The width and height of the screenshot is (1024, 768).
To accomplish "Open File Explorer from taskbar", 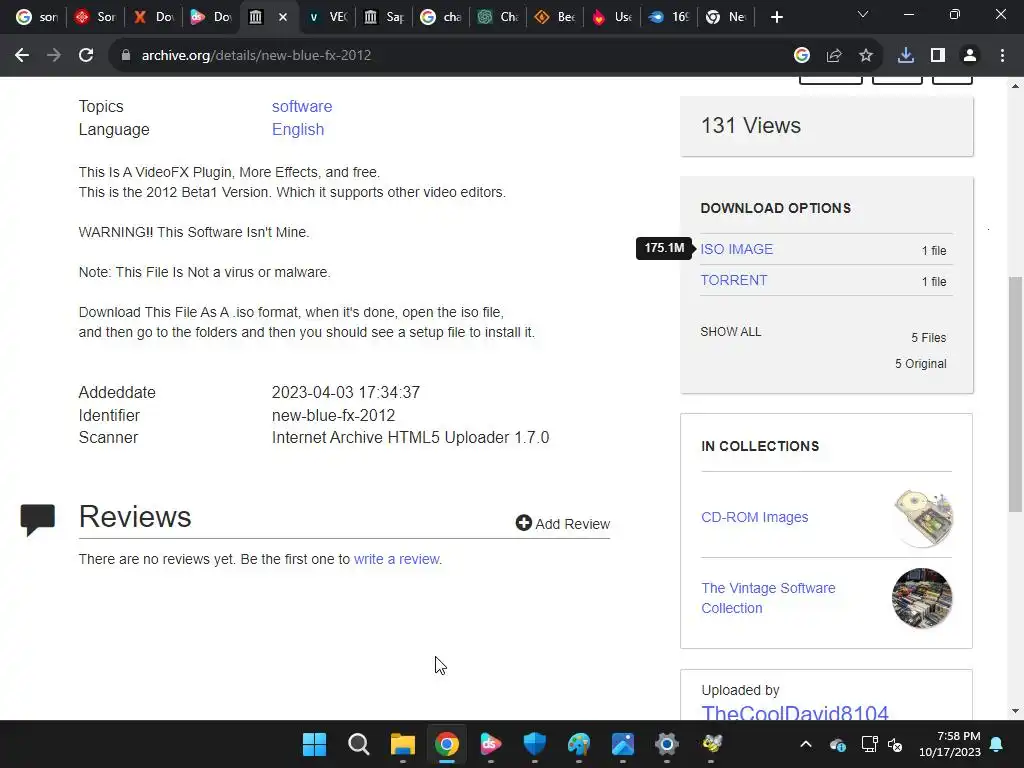I will pos(402,744).
